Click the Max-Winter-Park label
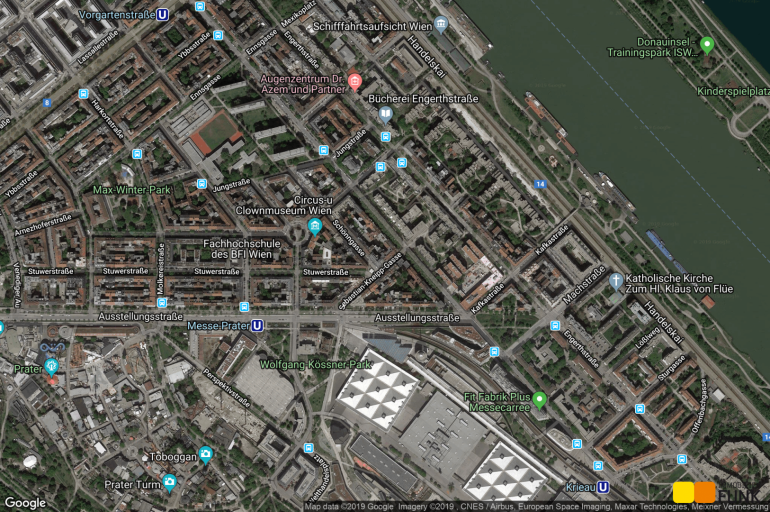 coord(132,189)
